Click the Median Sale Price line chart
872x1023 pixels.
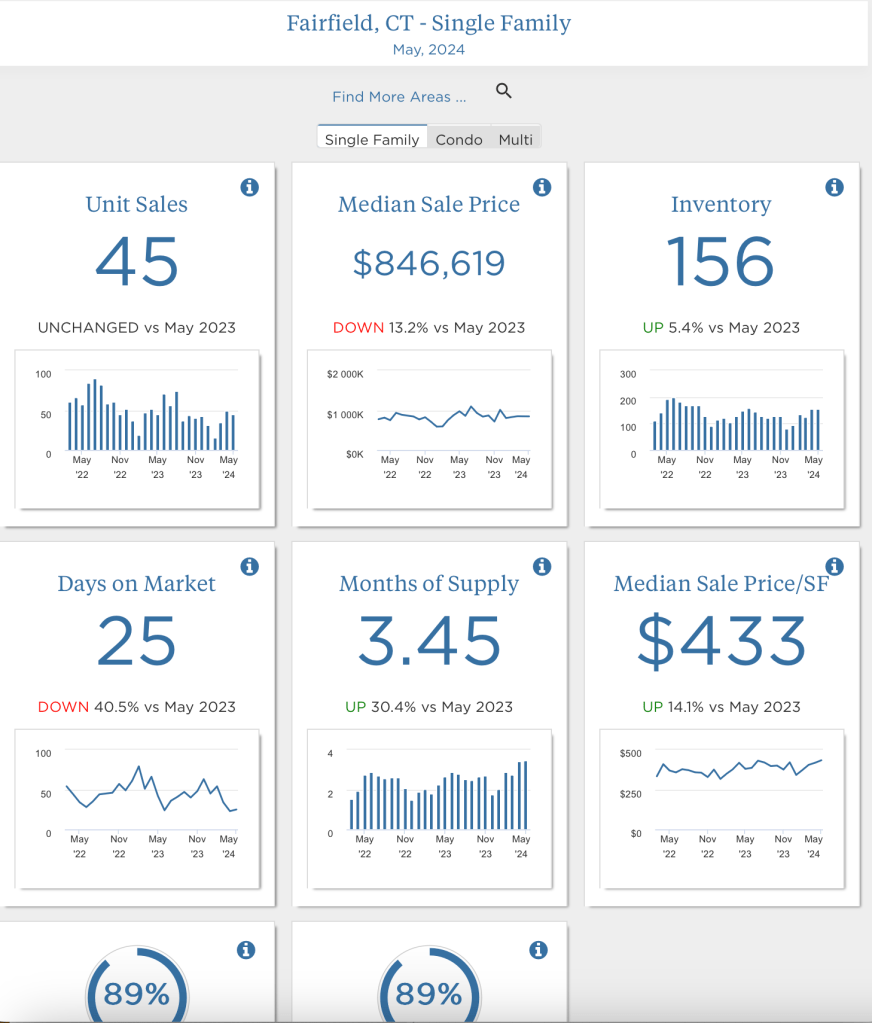(429, 428)
